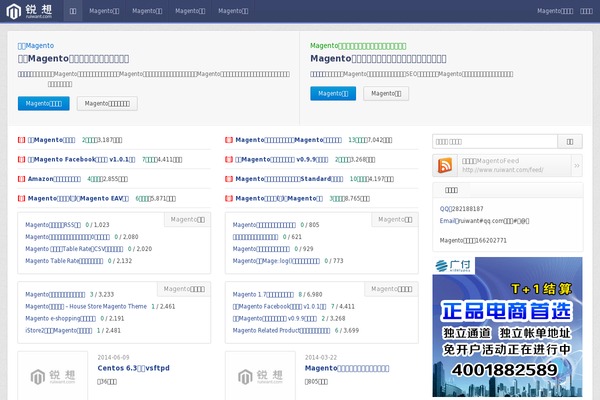
Task: Open the second Magento menu item in navbar
Action: [146, 11]
